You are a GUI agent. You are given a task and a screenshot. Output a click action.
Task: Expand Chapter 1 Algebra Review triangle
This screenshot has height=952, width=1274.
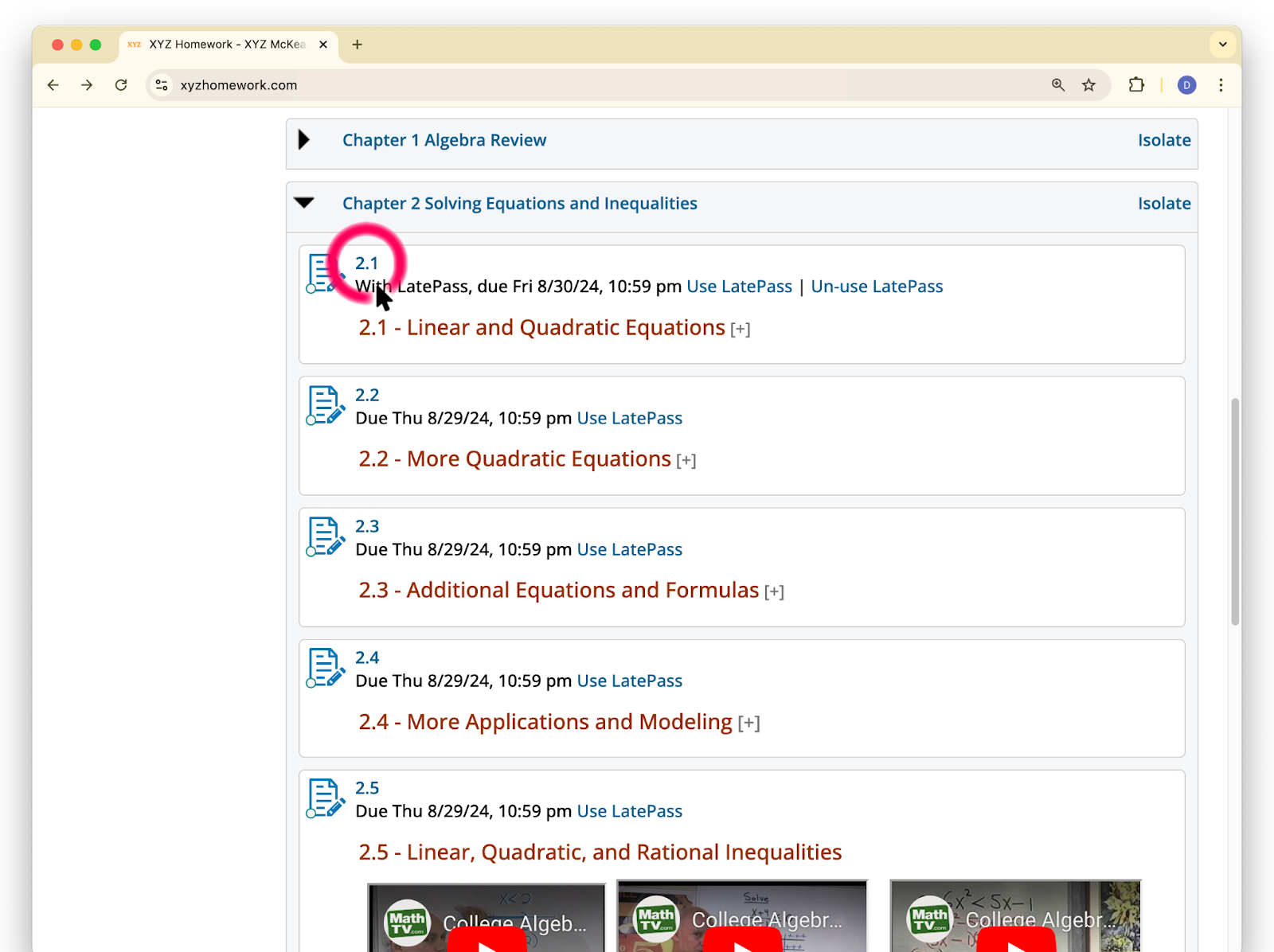click(x=303, y=140)
